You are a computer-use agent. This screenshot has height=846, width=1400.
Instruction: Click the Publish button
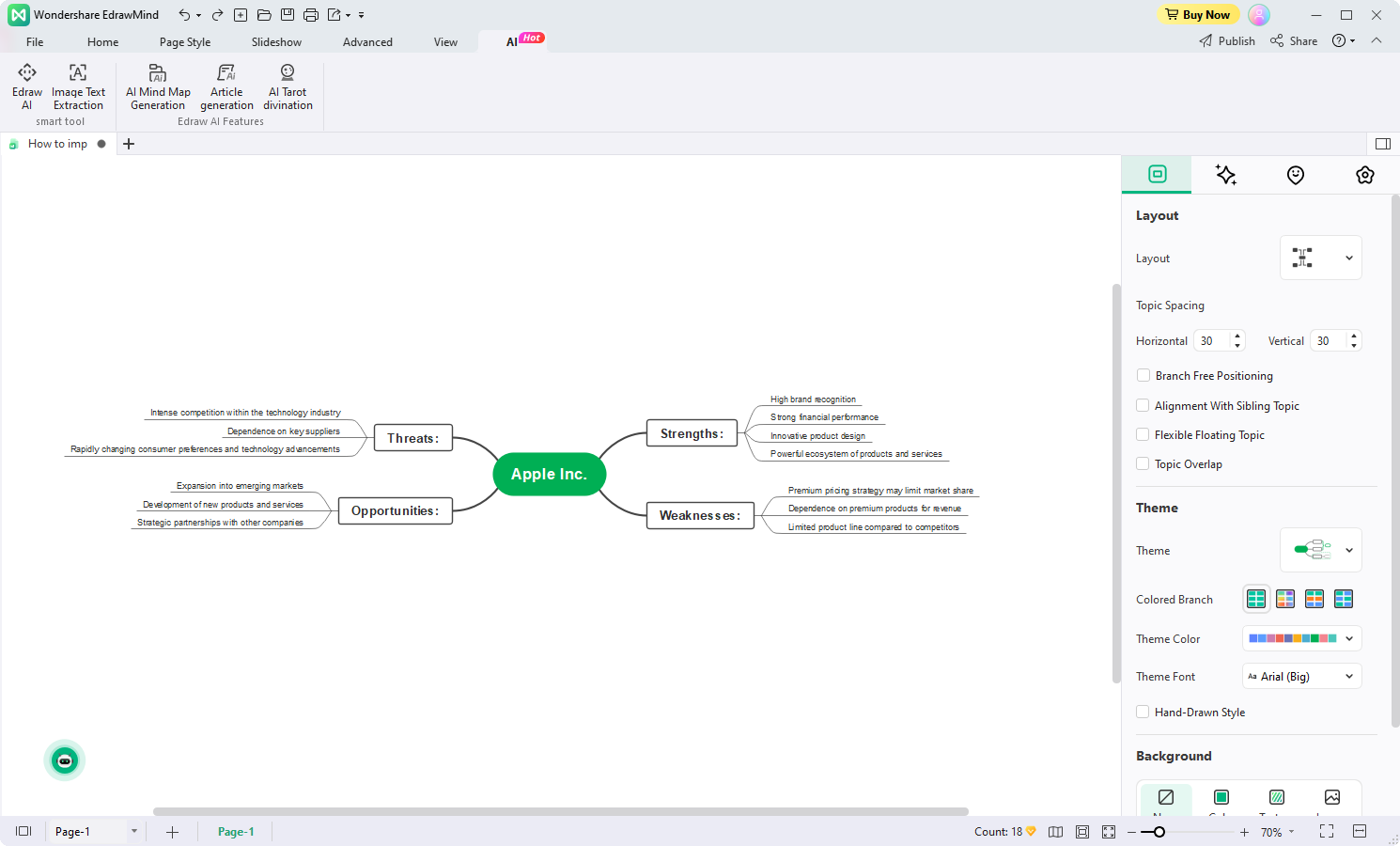(1227, 40)
